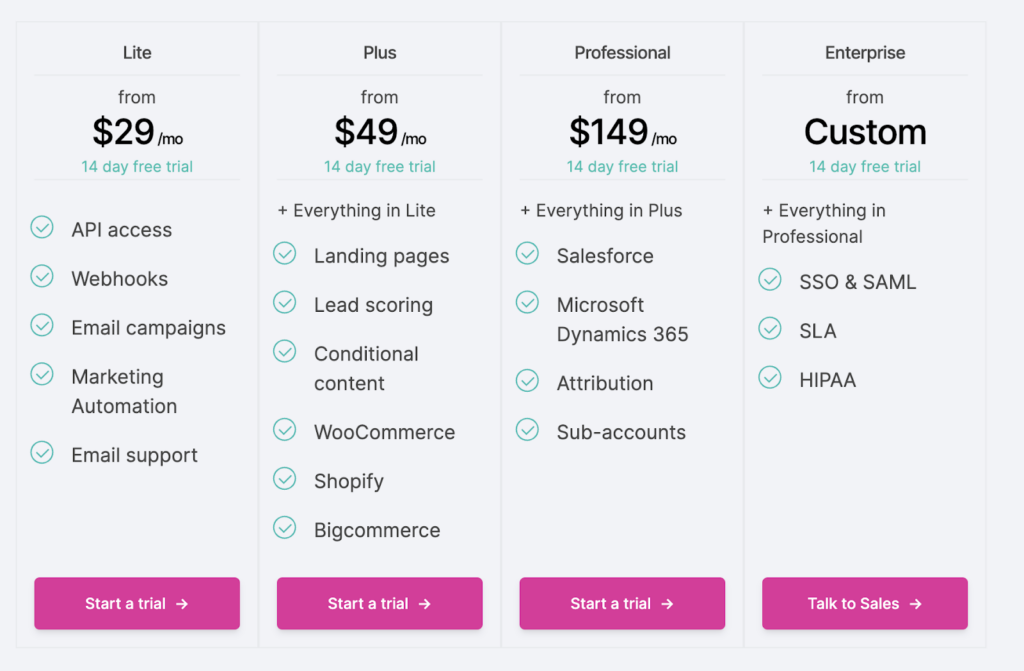Click the check icon next to Attribution

[527, 381]
